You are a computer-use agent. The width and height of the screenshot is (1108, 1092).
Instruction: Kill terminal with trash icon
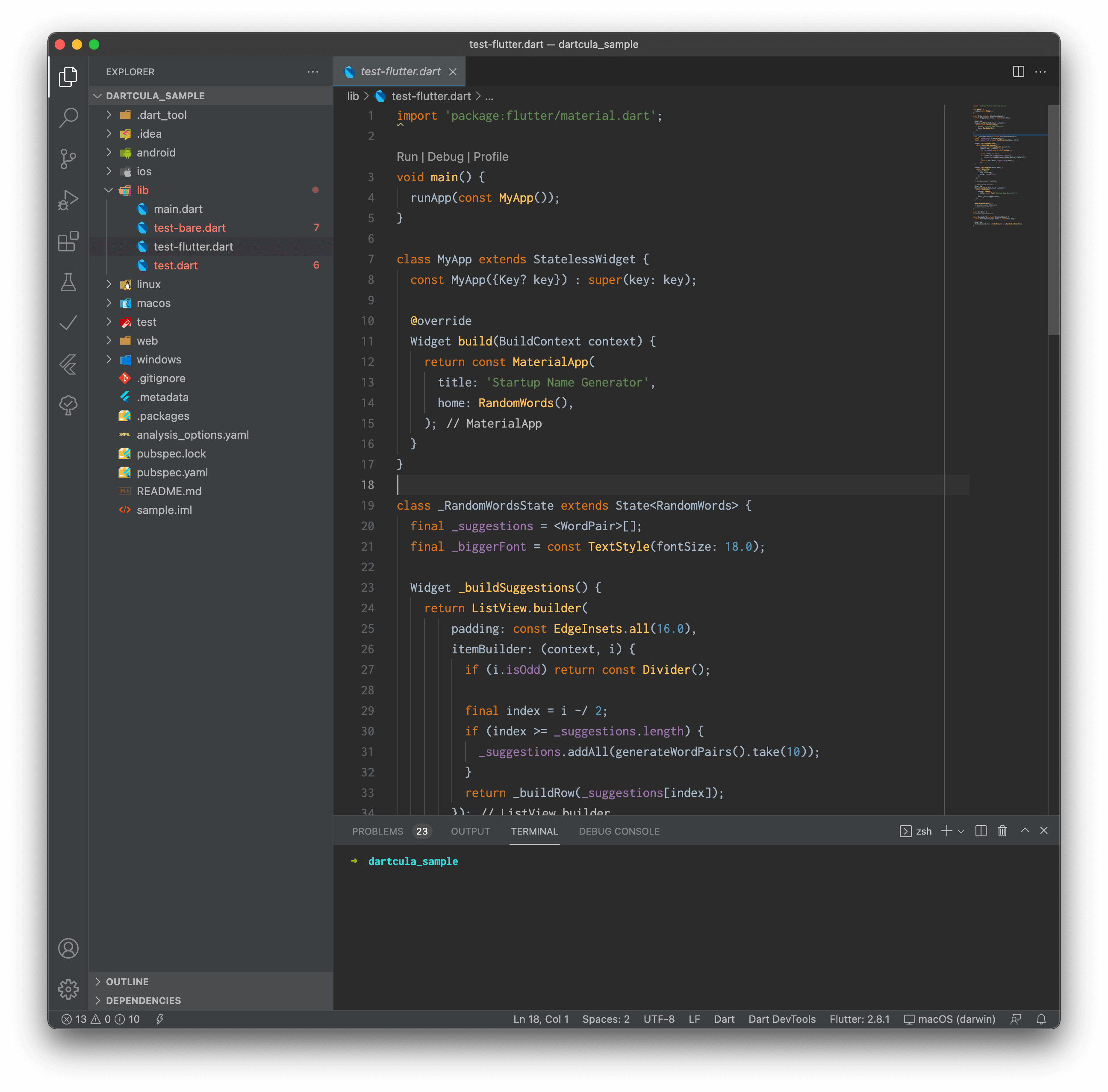click(x=1002, y=830)
